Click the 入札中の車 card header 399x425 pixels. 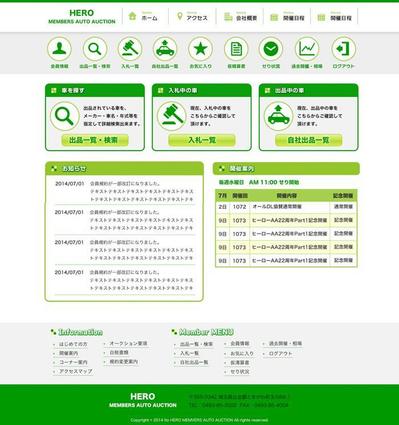202,90
